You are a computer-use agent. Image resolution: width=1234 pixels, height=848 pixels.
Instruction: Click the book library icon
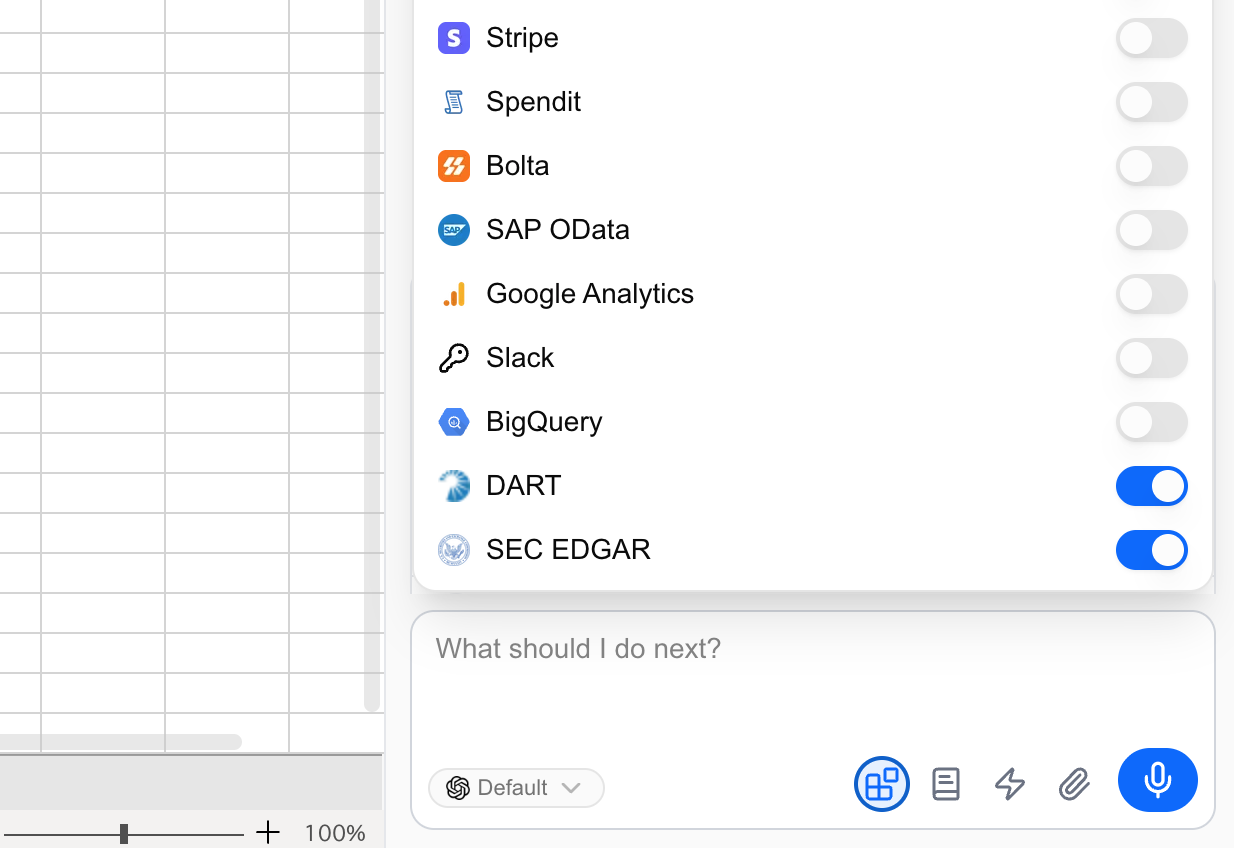[946, 784]
